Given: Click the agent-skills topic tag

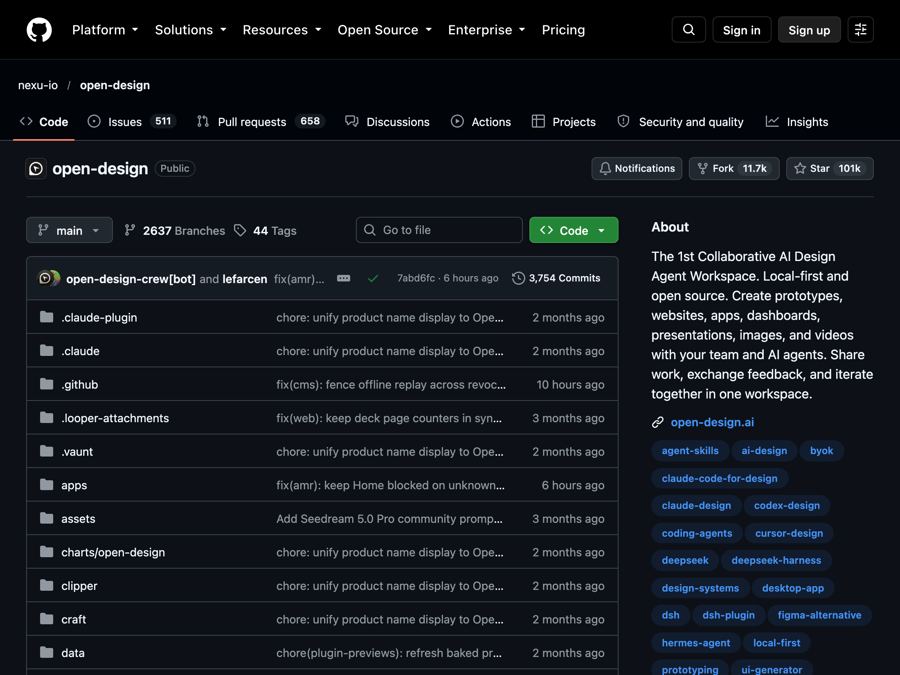Looking at the screenshot, I should [690, 451].
